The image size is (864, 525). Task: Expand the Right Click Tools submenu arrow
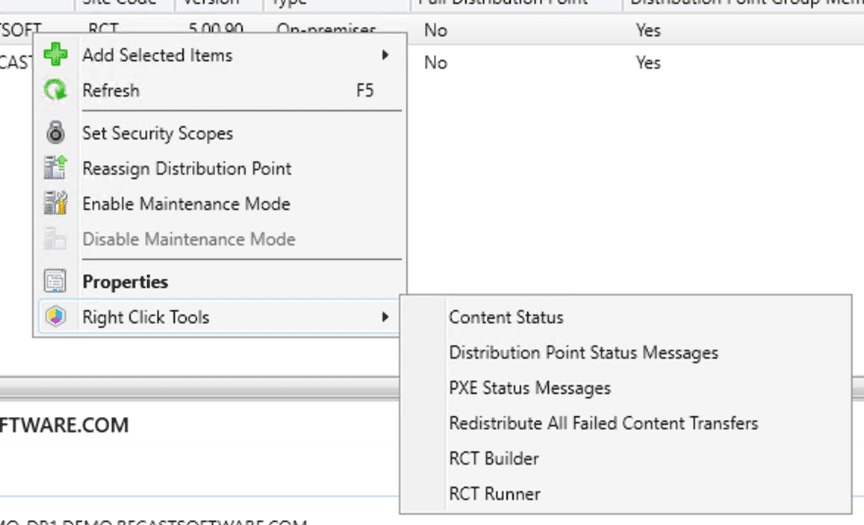386,317
